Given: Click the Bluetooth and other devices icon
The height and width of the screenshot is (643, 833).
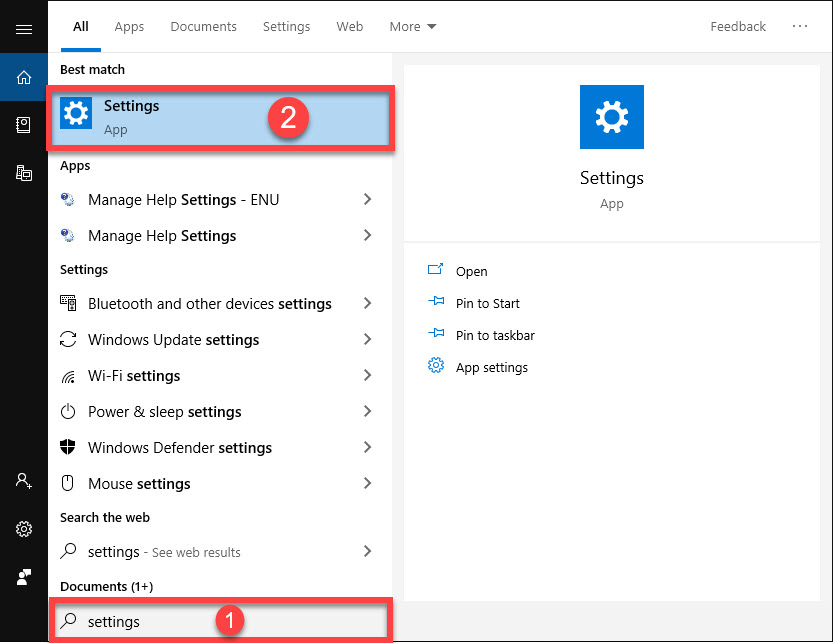Looking at the screenshot, I should coord(68,303).
